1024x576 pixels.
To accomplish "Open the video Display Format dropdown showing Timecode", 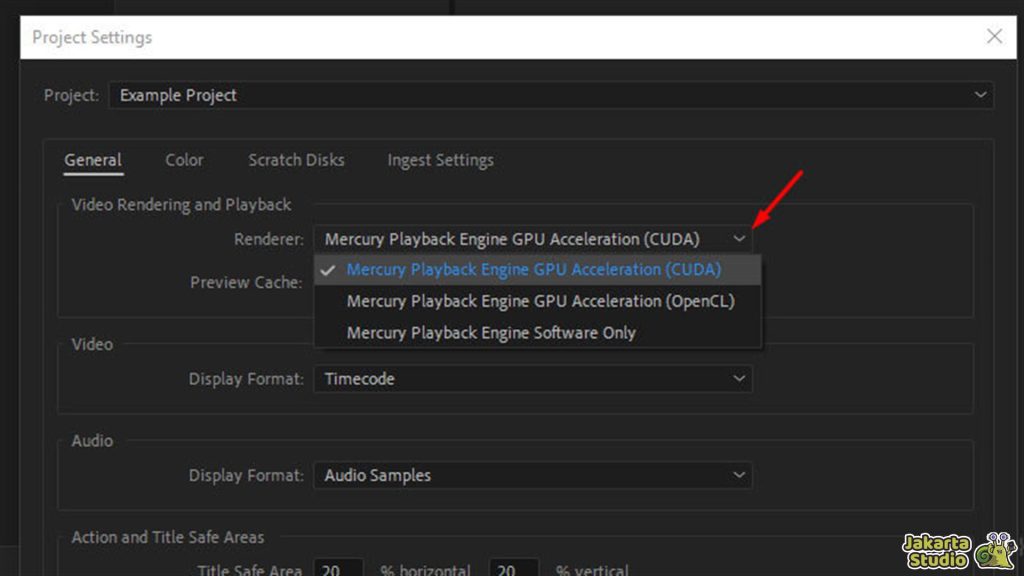I will pos(740,379).
